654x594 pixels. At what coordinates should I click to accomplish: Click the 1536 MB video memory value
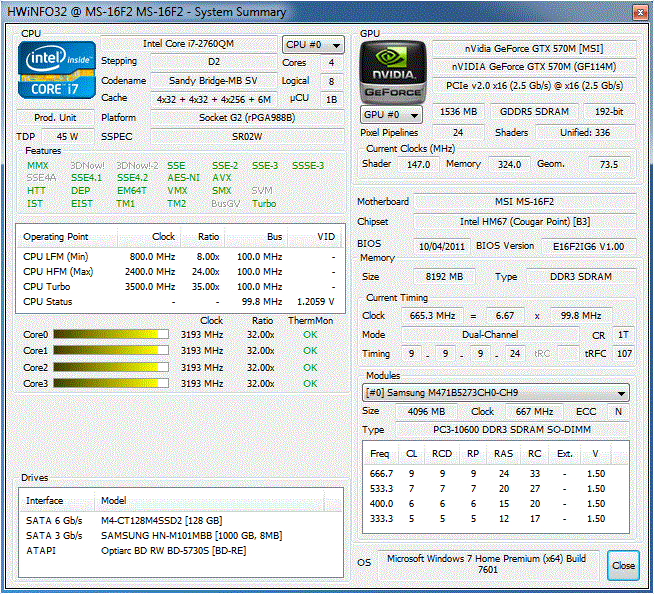click(x=458, y=112)
